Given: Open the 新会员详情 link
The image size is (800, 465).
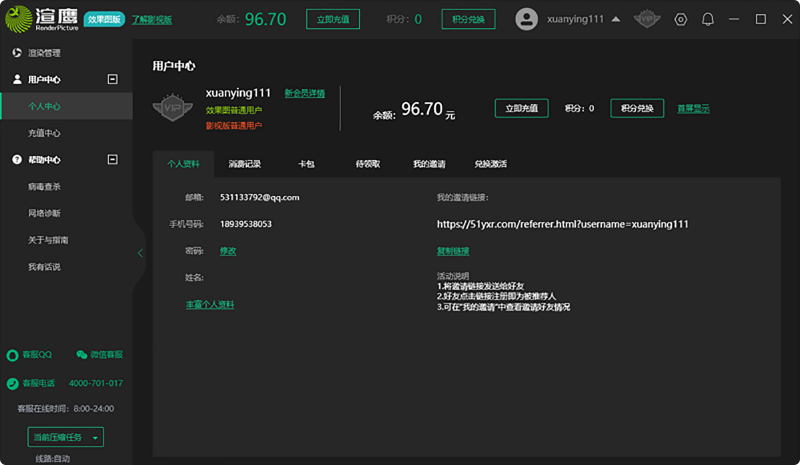Looking at the screenshot, I should click(305, 93).
